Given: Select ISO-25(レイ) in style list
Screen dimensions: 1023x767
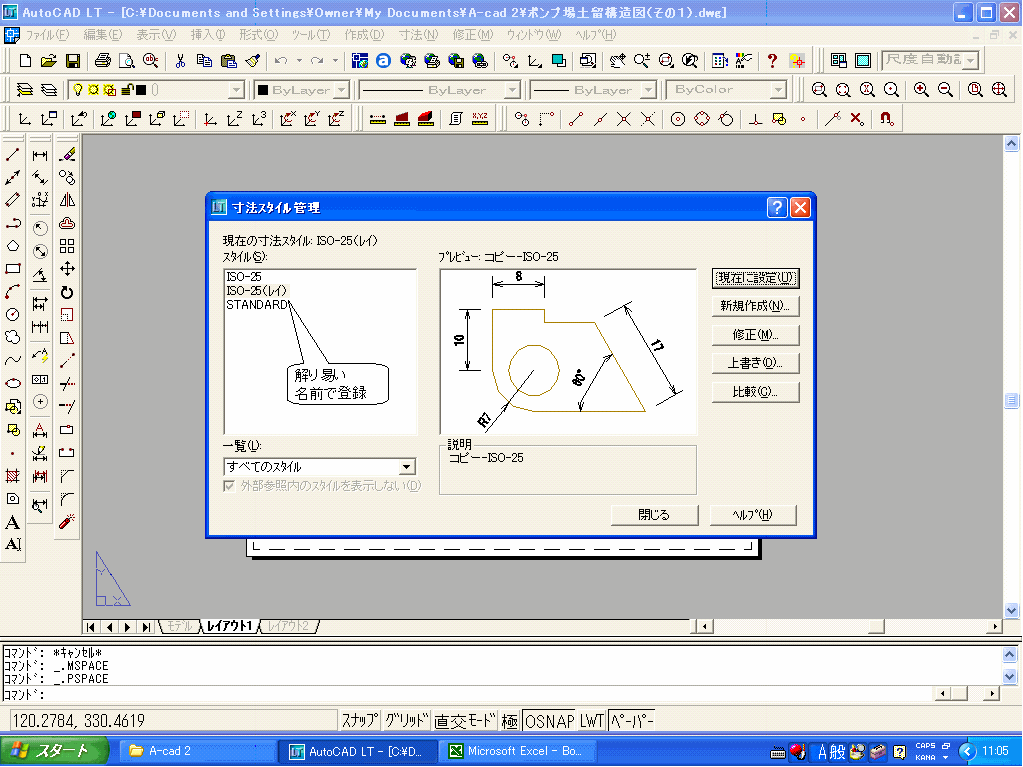Looking at the screenshot, I should click(256, 291).
